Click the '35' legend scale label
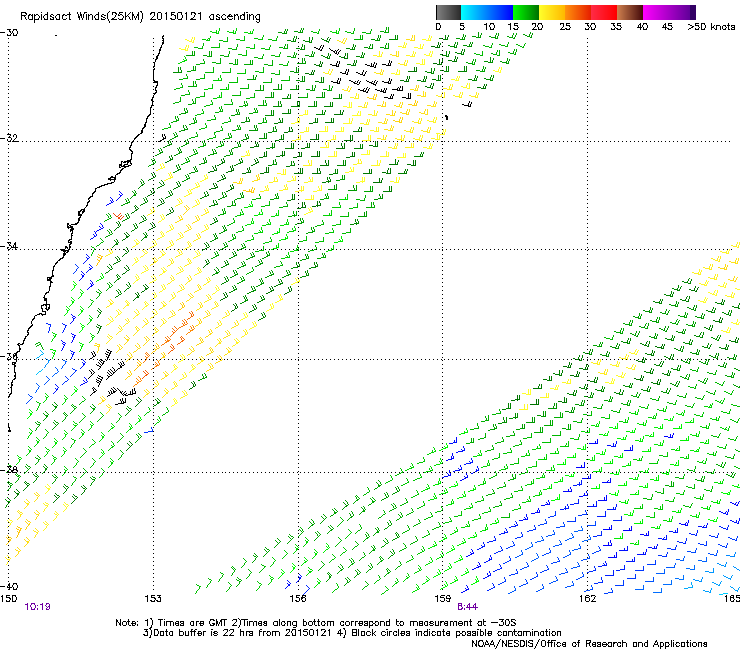 tap(616, 27)
